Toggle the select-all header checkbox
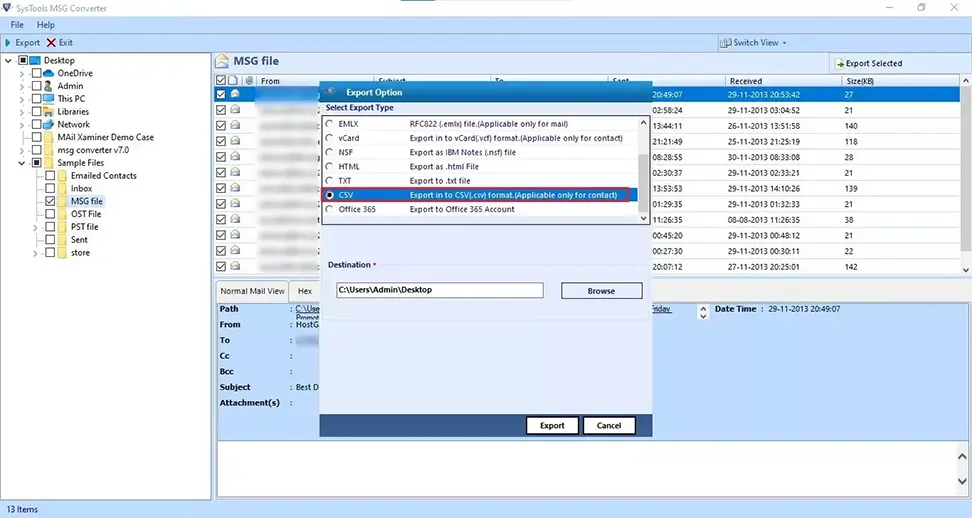972x518 pixels. click(x=221, y=81)
